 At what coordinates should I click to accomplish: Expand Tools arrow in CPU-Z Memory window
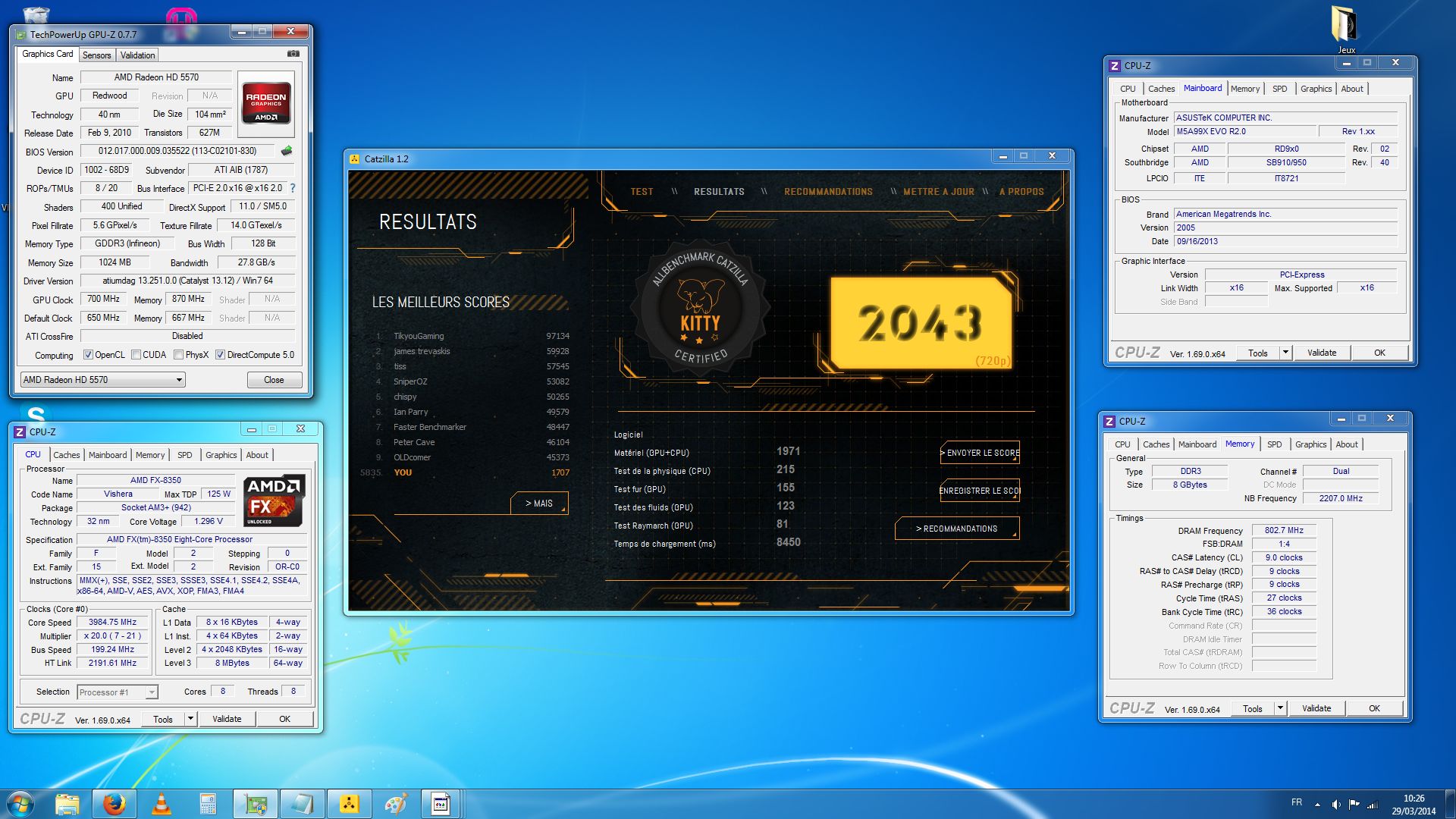coord(1281,708)
